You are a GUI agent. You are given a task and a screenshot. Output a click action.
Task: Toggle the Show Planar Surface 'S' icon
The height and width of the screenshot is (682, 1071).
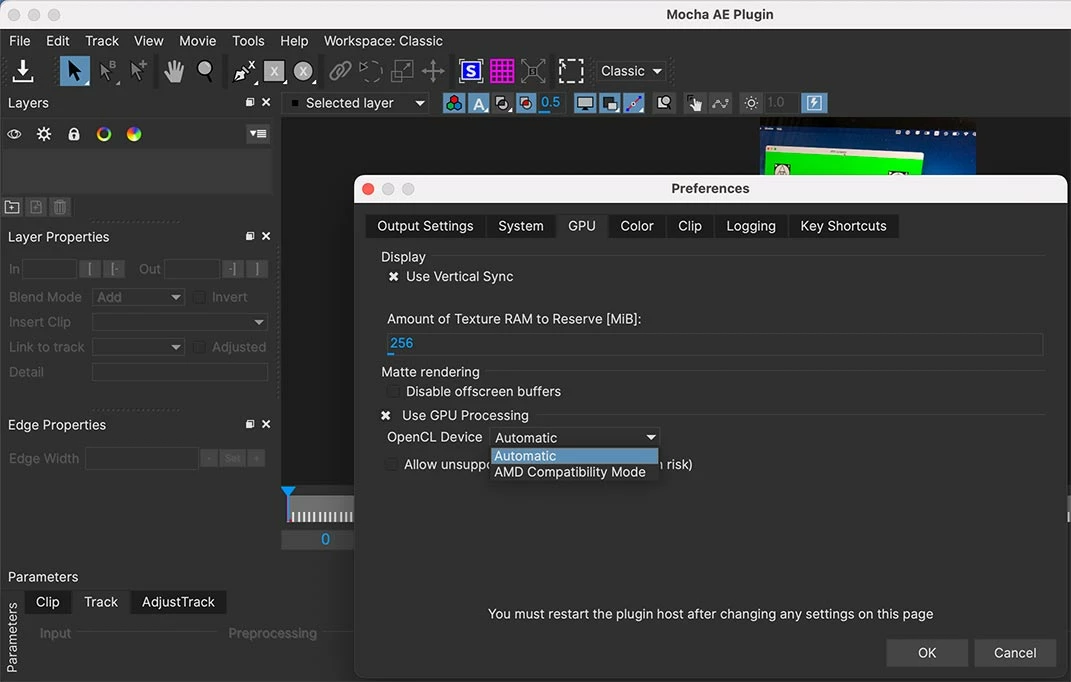coord(471,70)
